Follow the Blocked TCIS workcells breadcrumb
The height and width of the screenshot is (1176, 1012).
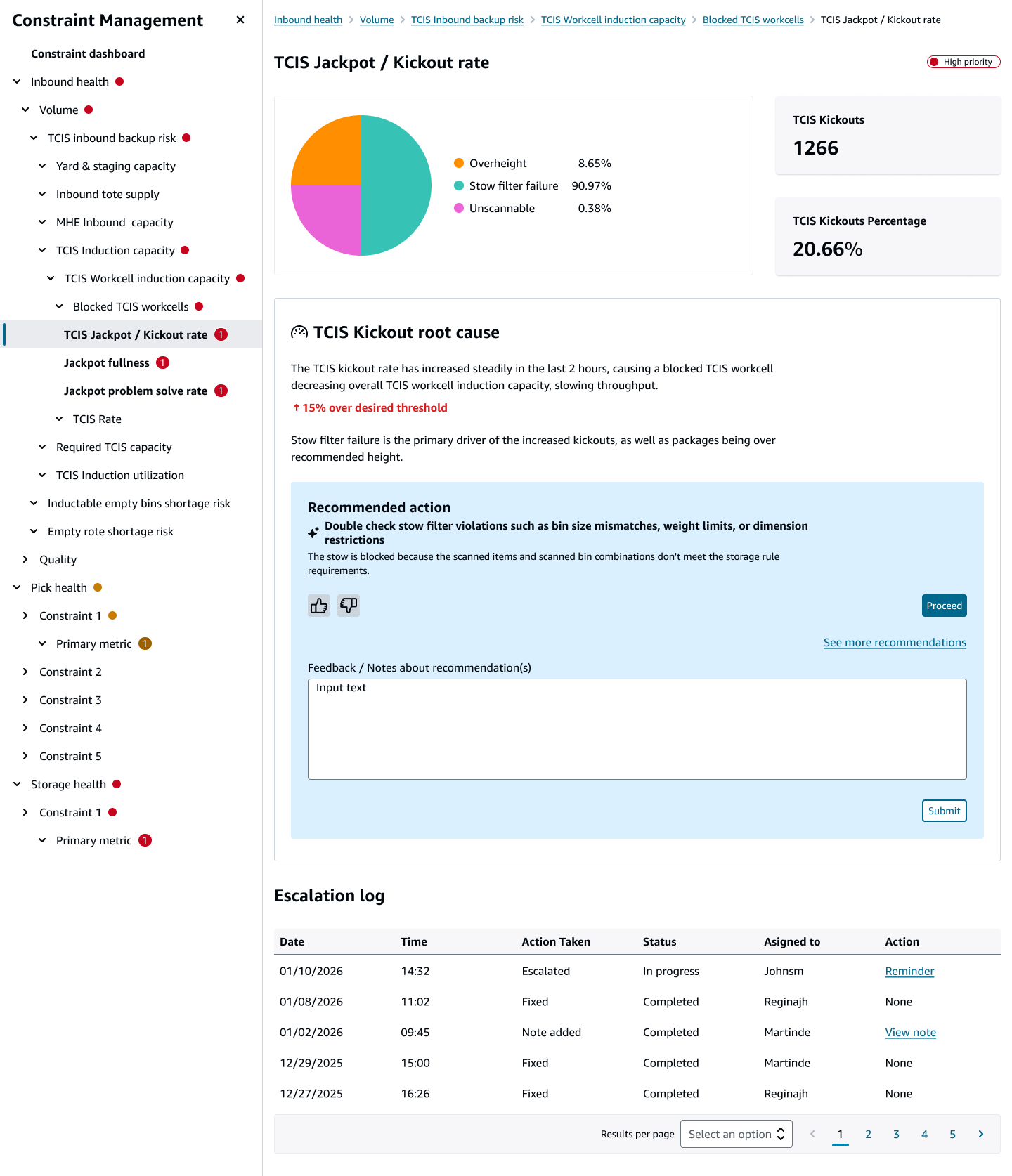753,20
